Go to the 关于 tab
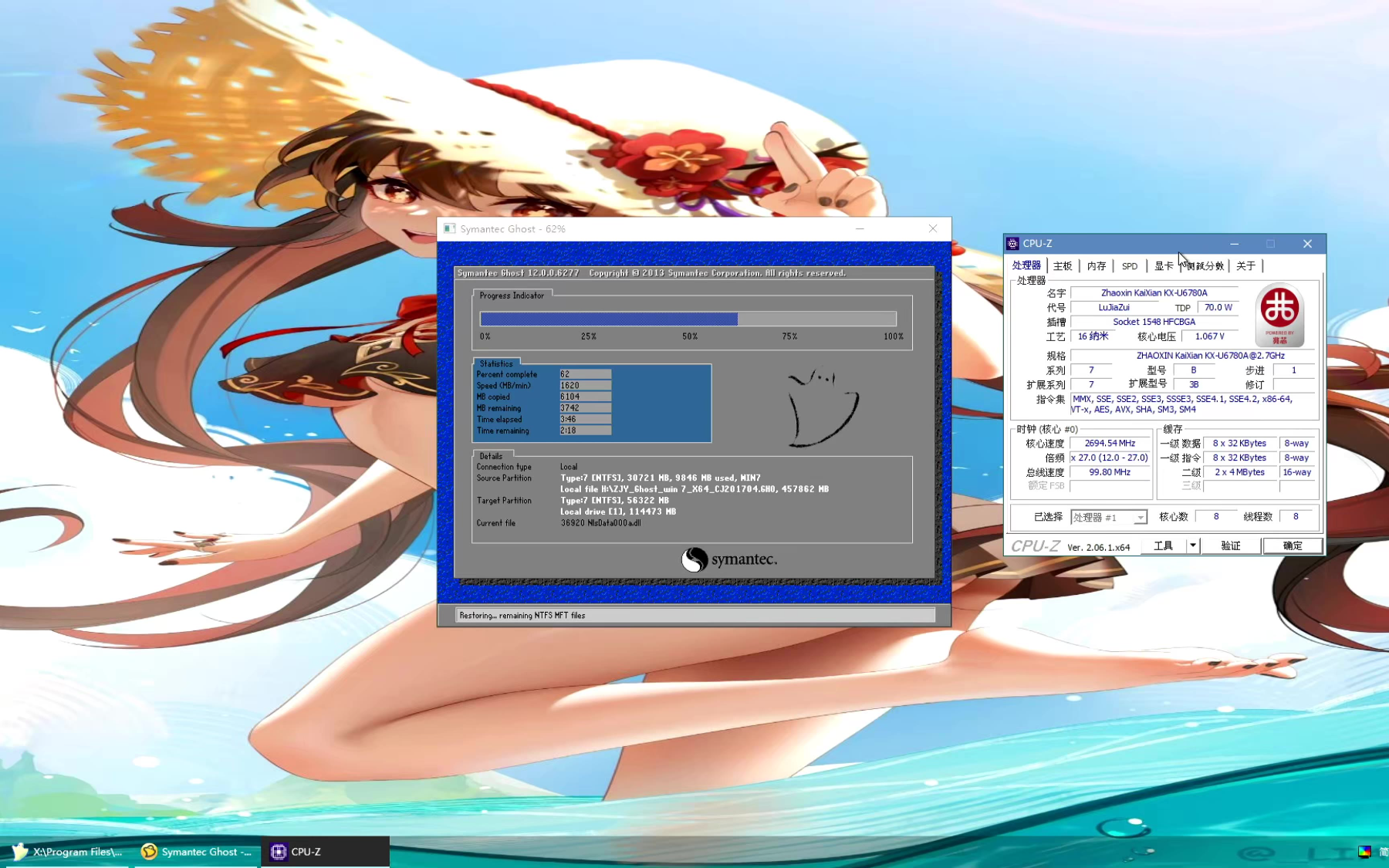 click(1245, 266)
